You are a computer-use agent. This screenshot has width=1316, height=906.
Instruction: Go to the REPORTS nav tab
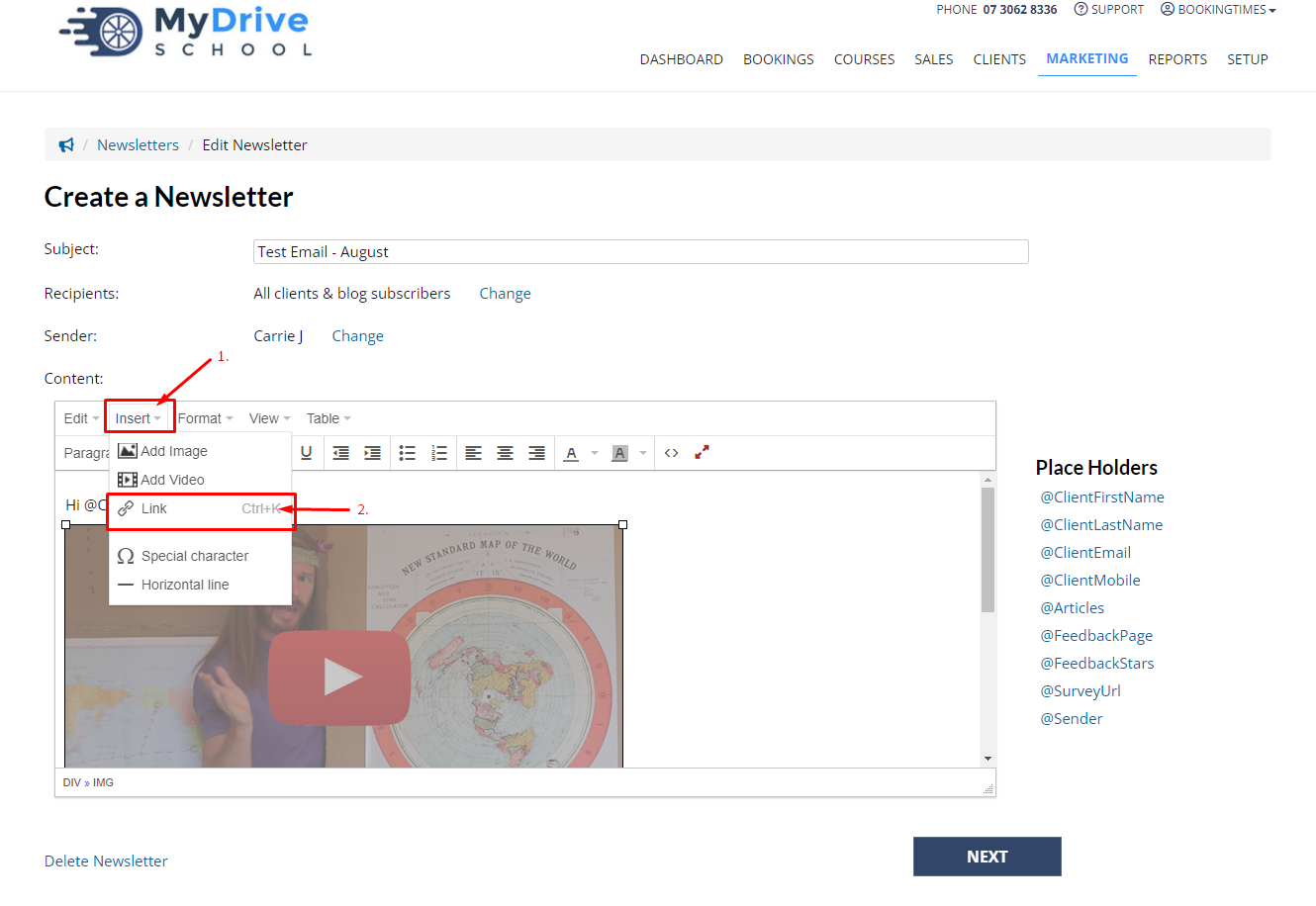click(x=1177, y=59)
